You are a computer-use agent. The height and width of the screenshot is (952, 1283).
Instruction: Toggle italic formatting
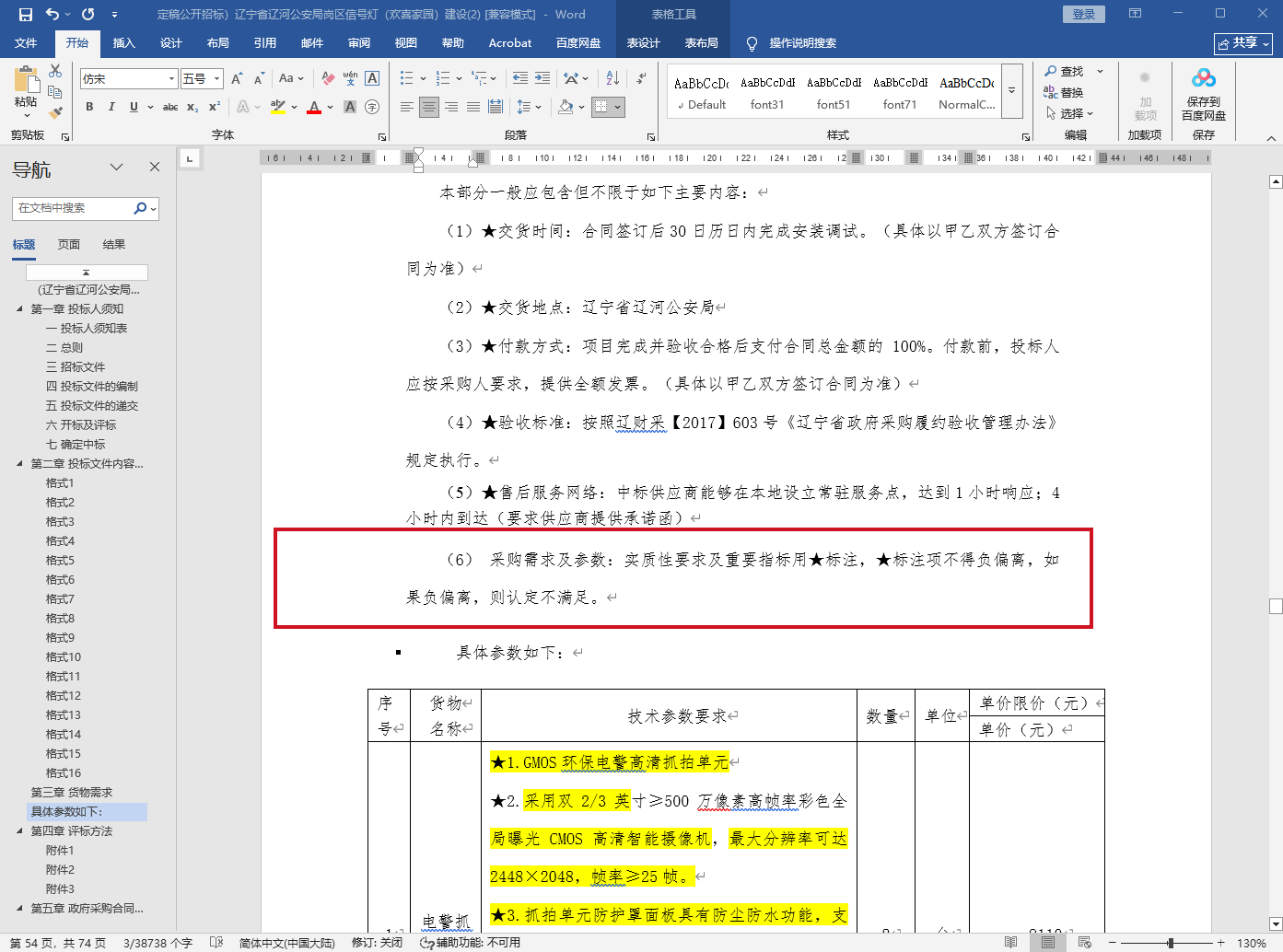111,107
